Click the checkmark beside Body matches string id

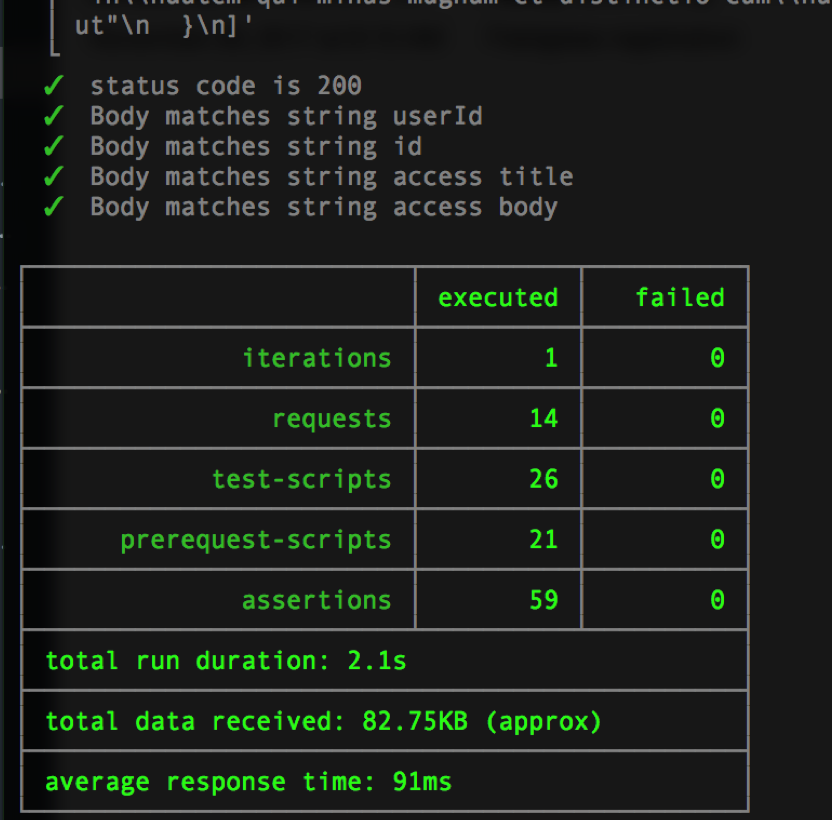pos(53,146)
